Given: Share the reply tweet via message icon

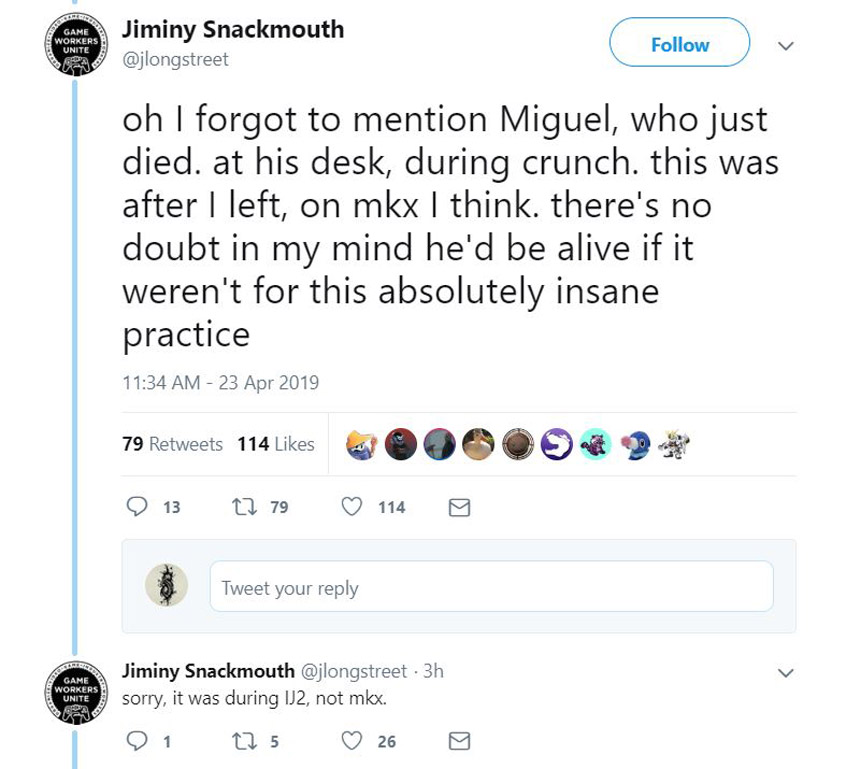Looking at the screenshot, I should 459,741.
